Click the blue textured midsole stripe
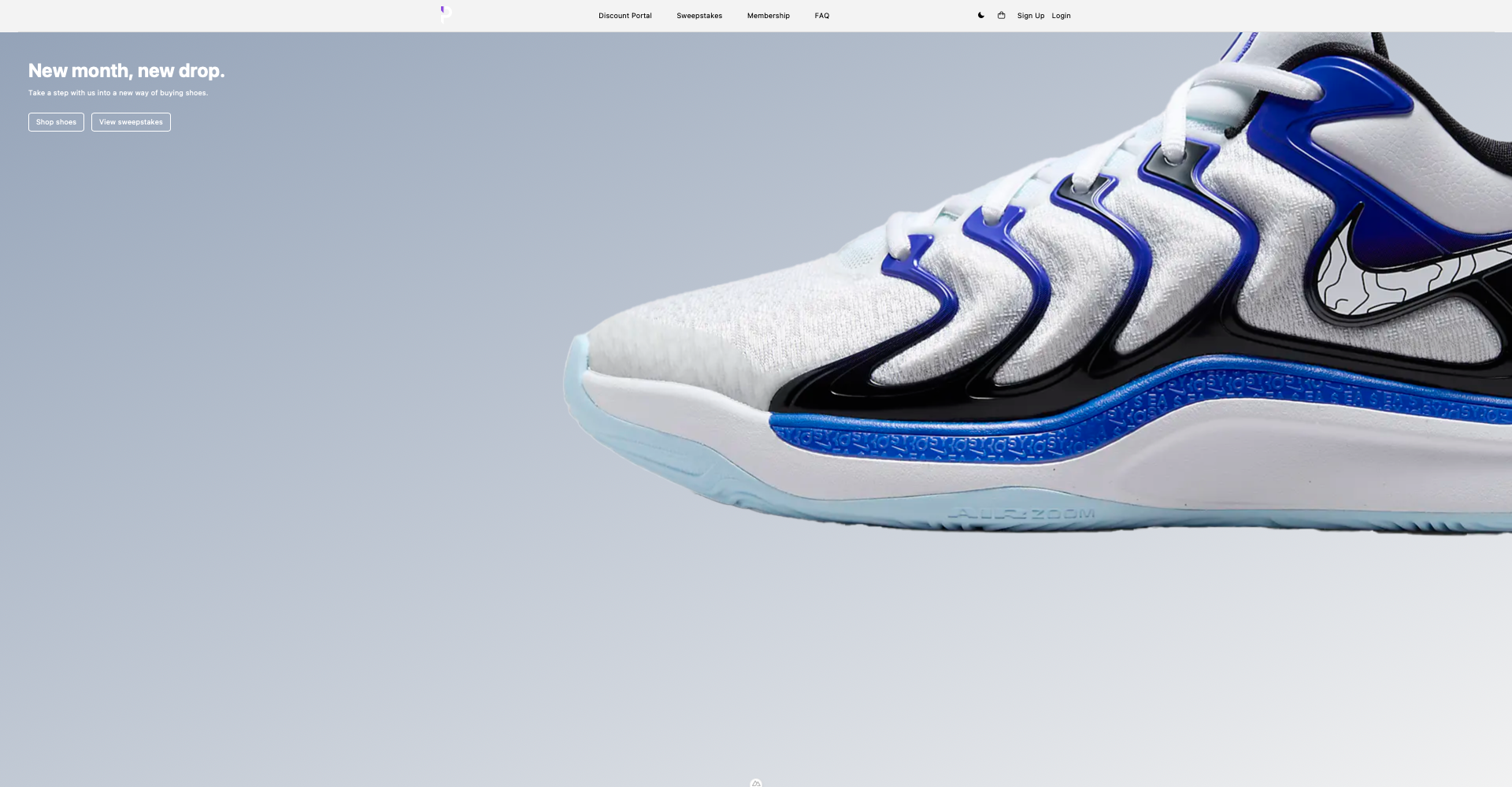The width and height of the screenshot is (1512, 787). pos(1024,421)
